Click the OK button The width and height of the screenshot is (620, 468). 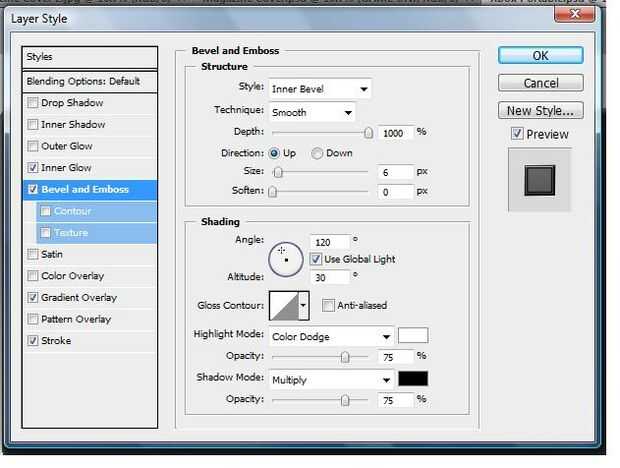[541, 55]
